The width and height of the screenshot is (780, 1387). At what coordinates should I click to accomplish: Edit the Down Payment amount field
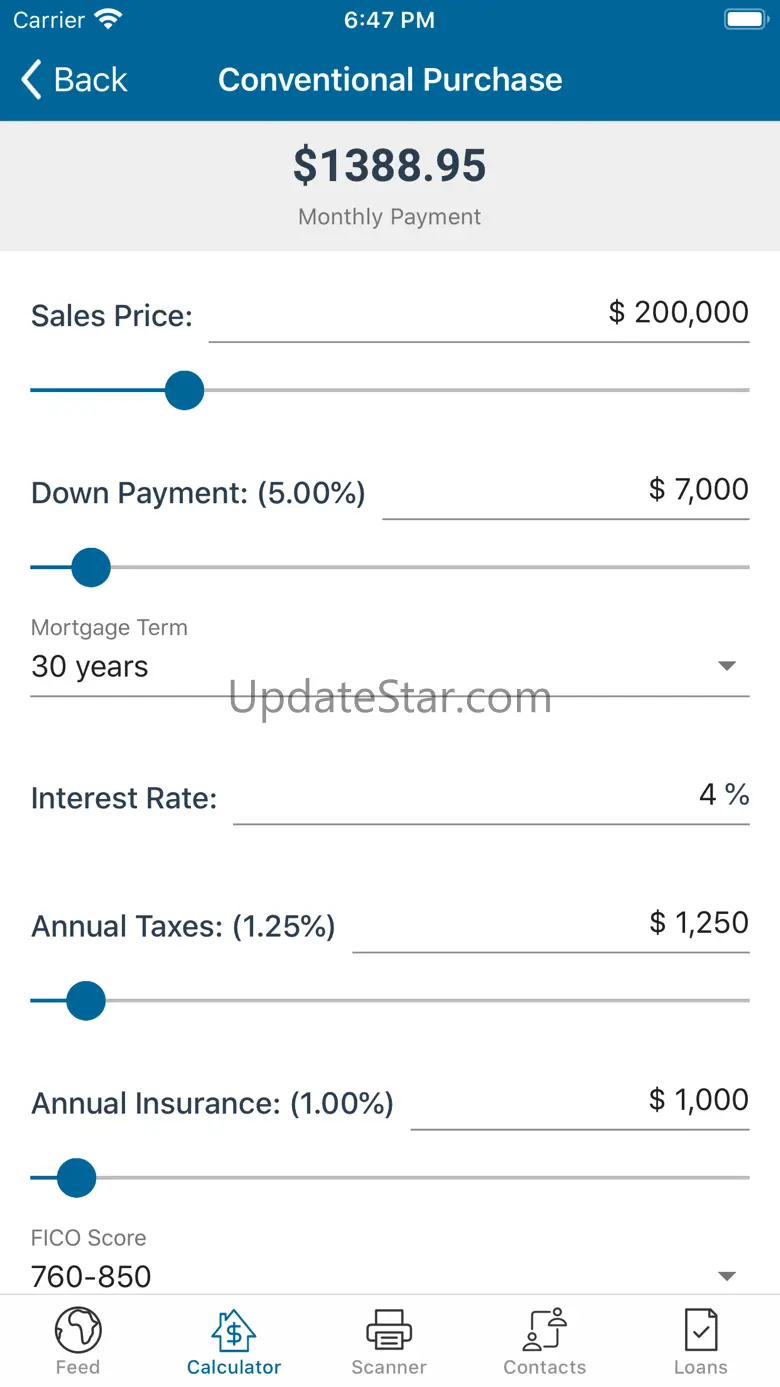coord(566,490)
